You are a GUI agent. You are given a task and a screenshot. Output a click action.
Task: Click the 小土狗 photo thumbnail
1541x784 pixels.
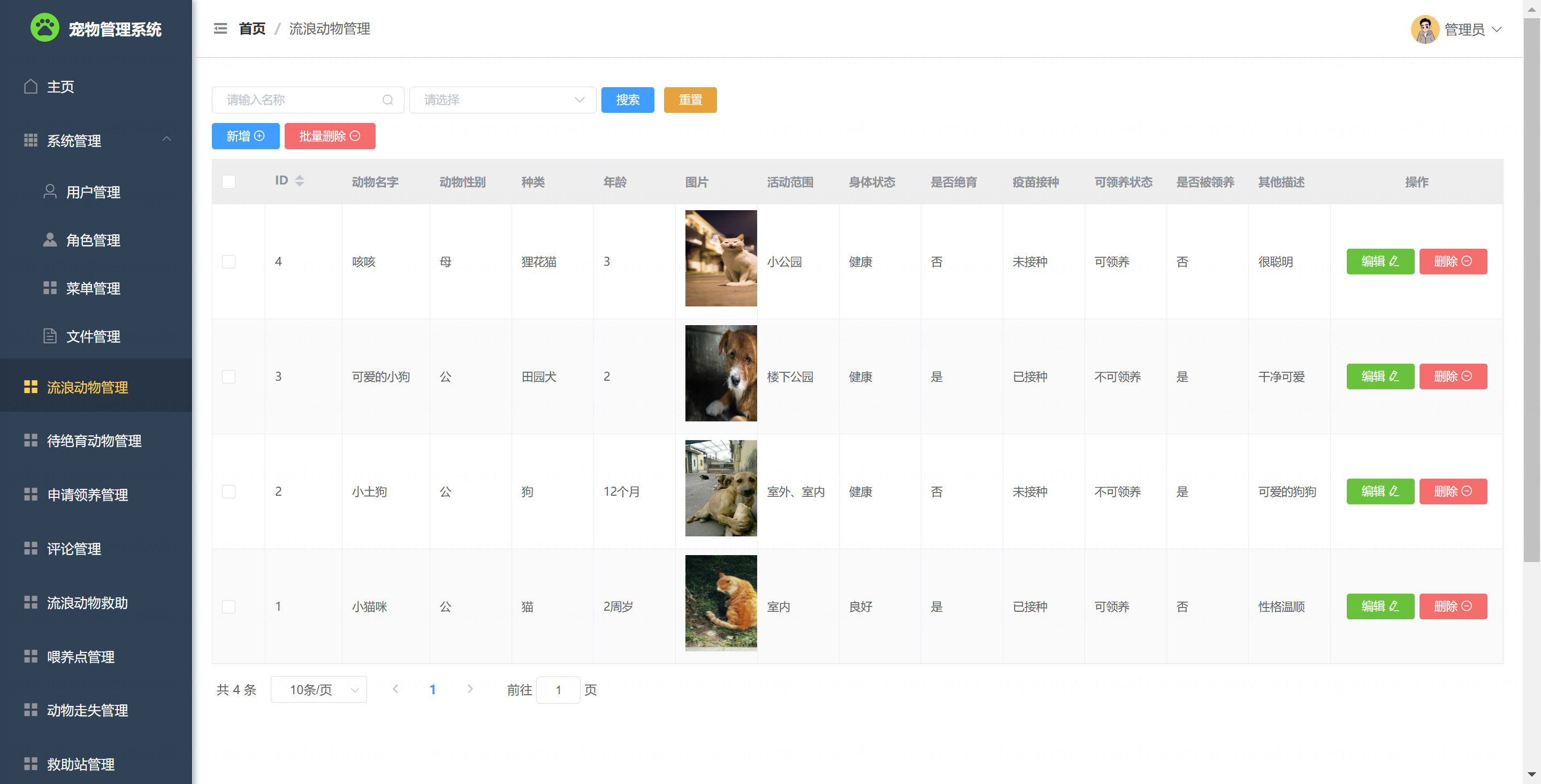(x=721, y=489)
